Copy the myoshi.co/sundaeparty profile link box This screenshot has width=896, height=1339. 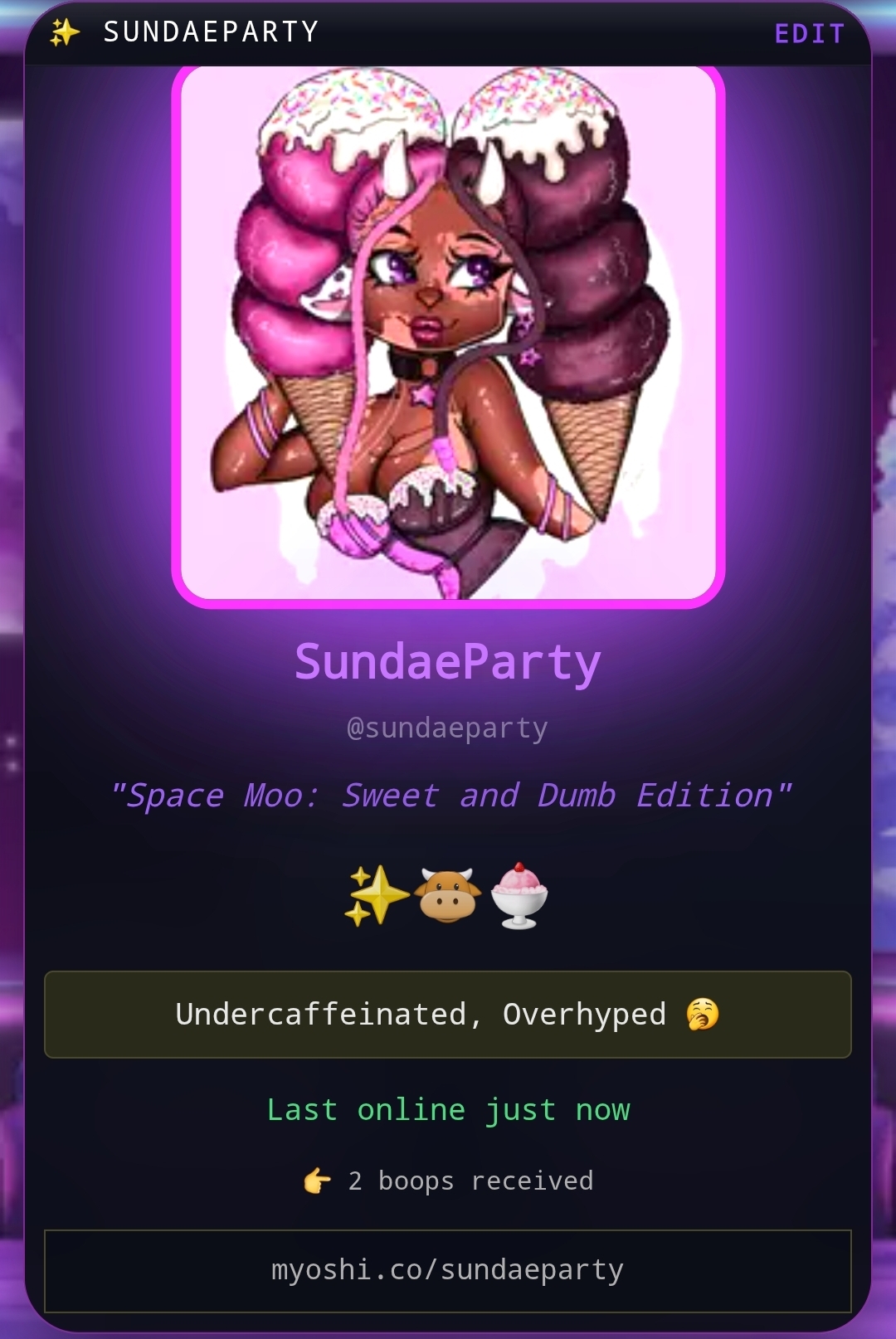[448, 1271]
